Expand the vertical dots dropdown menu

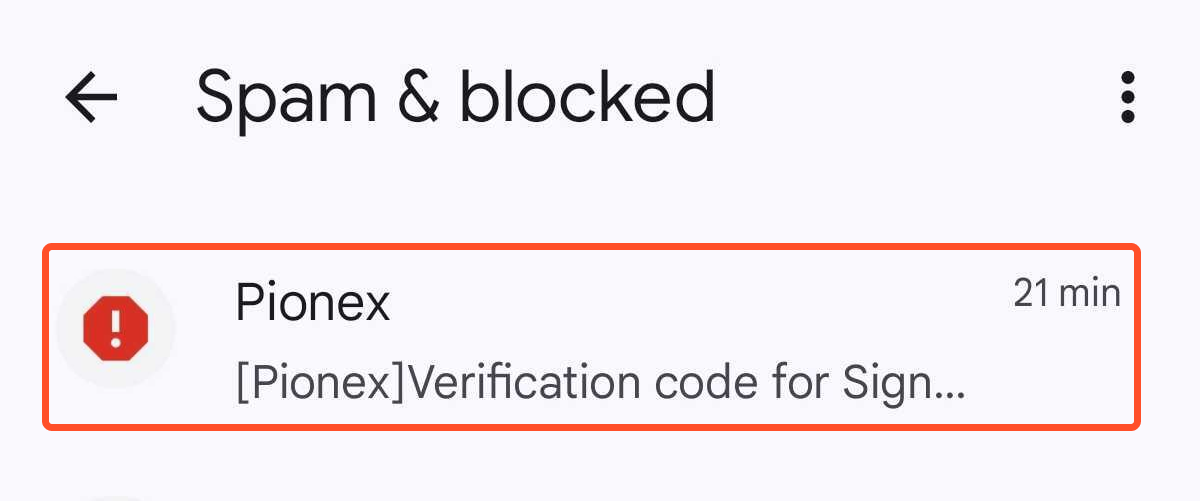click(1128, 97)
